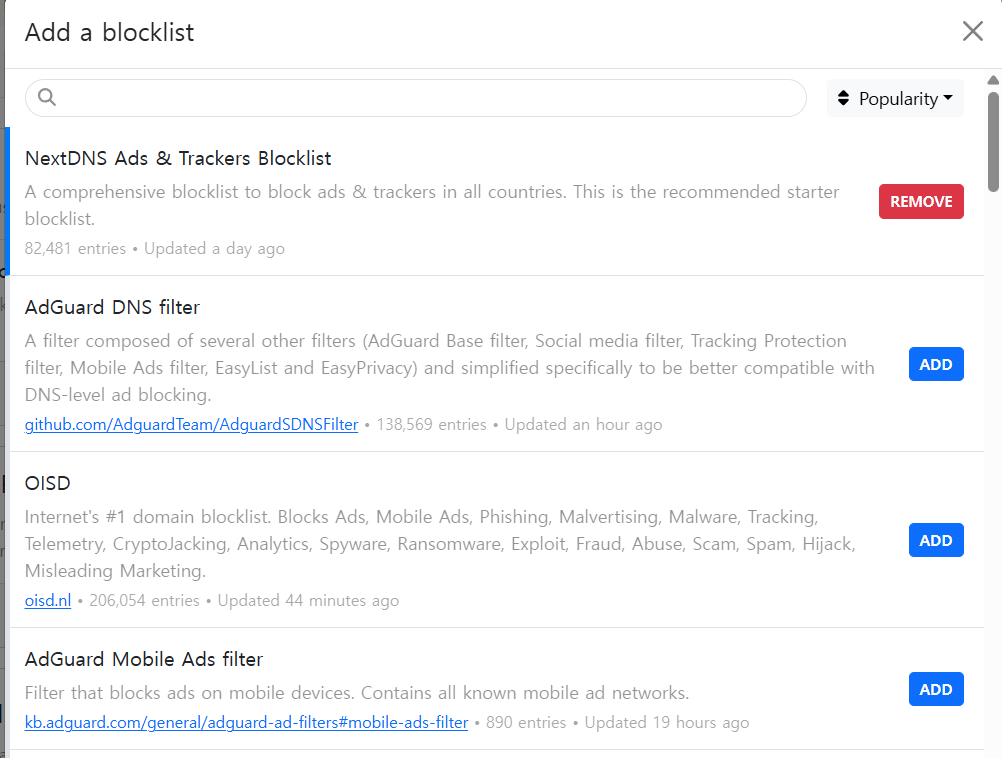Viewport: 1002px width, 758px height.
Task: Select AdGuard DNS filter title
Action: [x=112, y=307]
